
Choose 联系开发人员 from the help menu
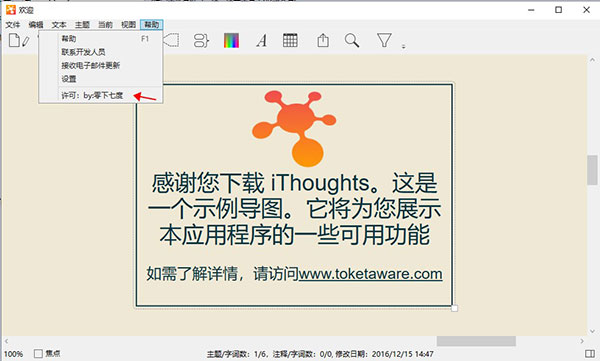point(101,52)
